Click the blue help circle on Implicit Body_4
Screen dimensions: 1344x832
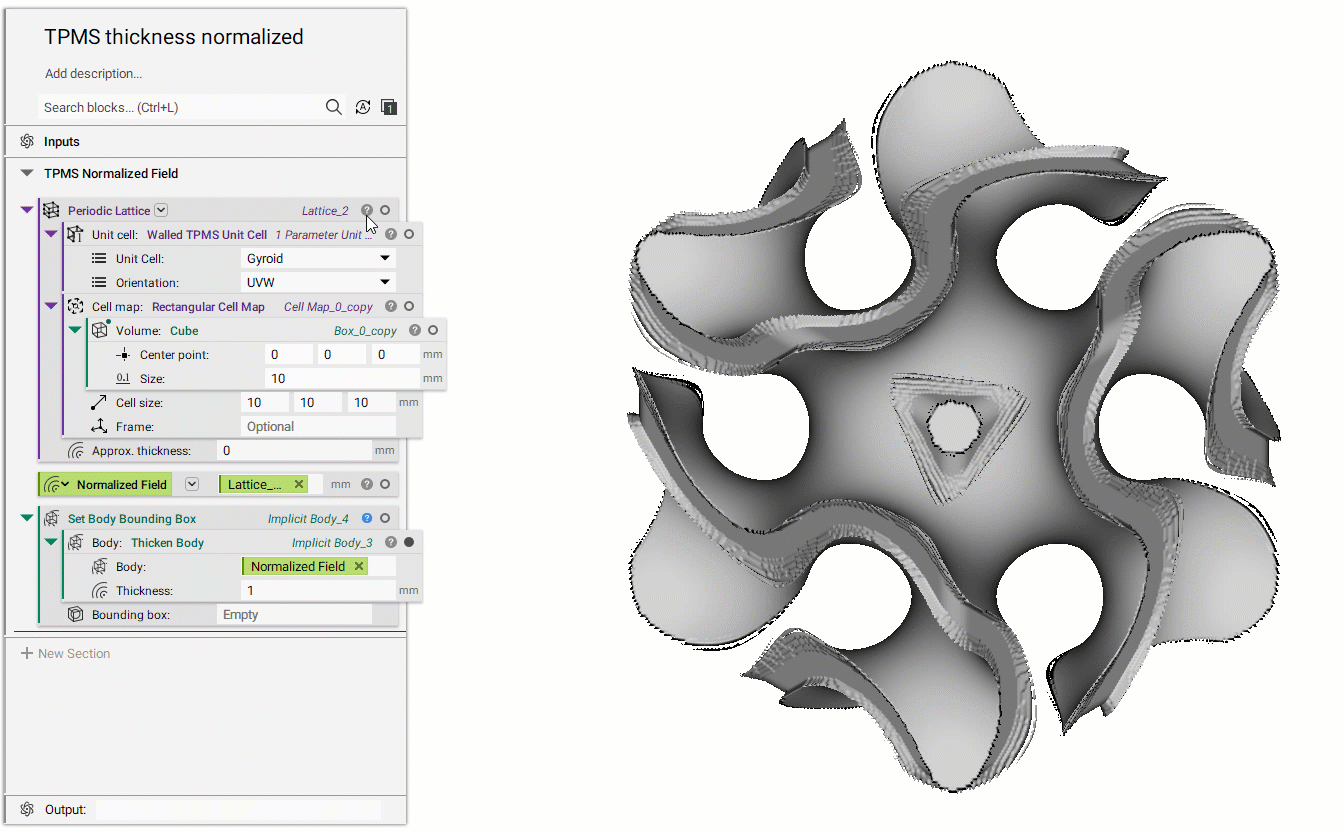tap(366, 518)
